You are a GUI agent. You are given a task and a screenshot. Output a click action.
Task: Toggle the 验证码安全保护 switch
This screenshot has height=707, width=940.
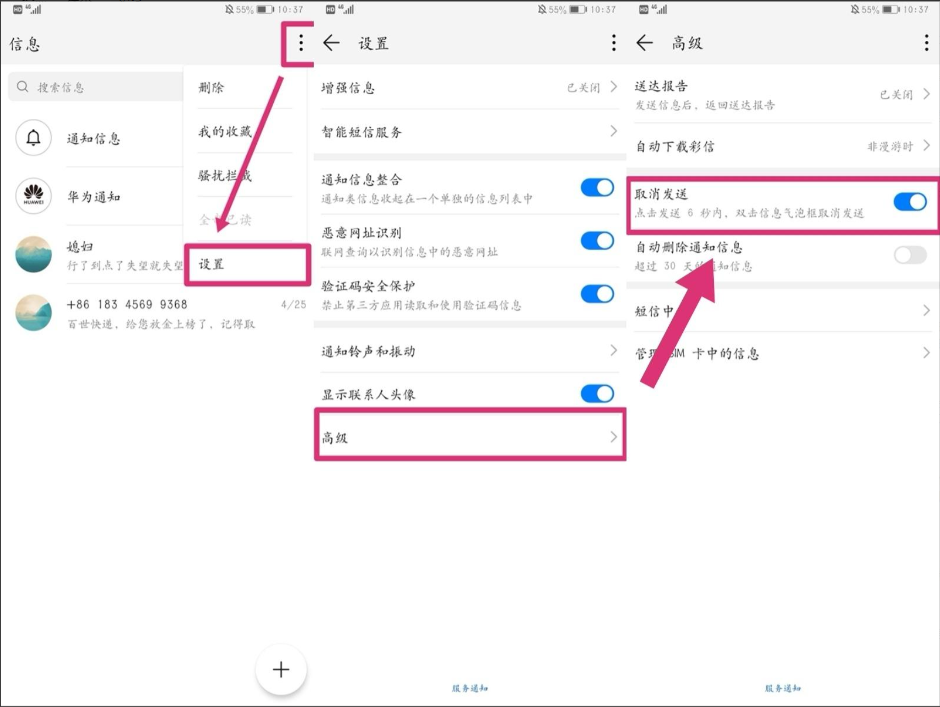pos(597,294)
